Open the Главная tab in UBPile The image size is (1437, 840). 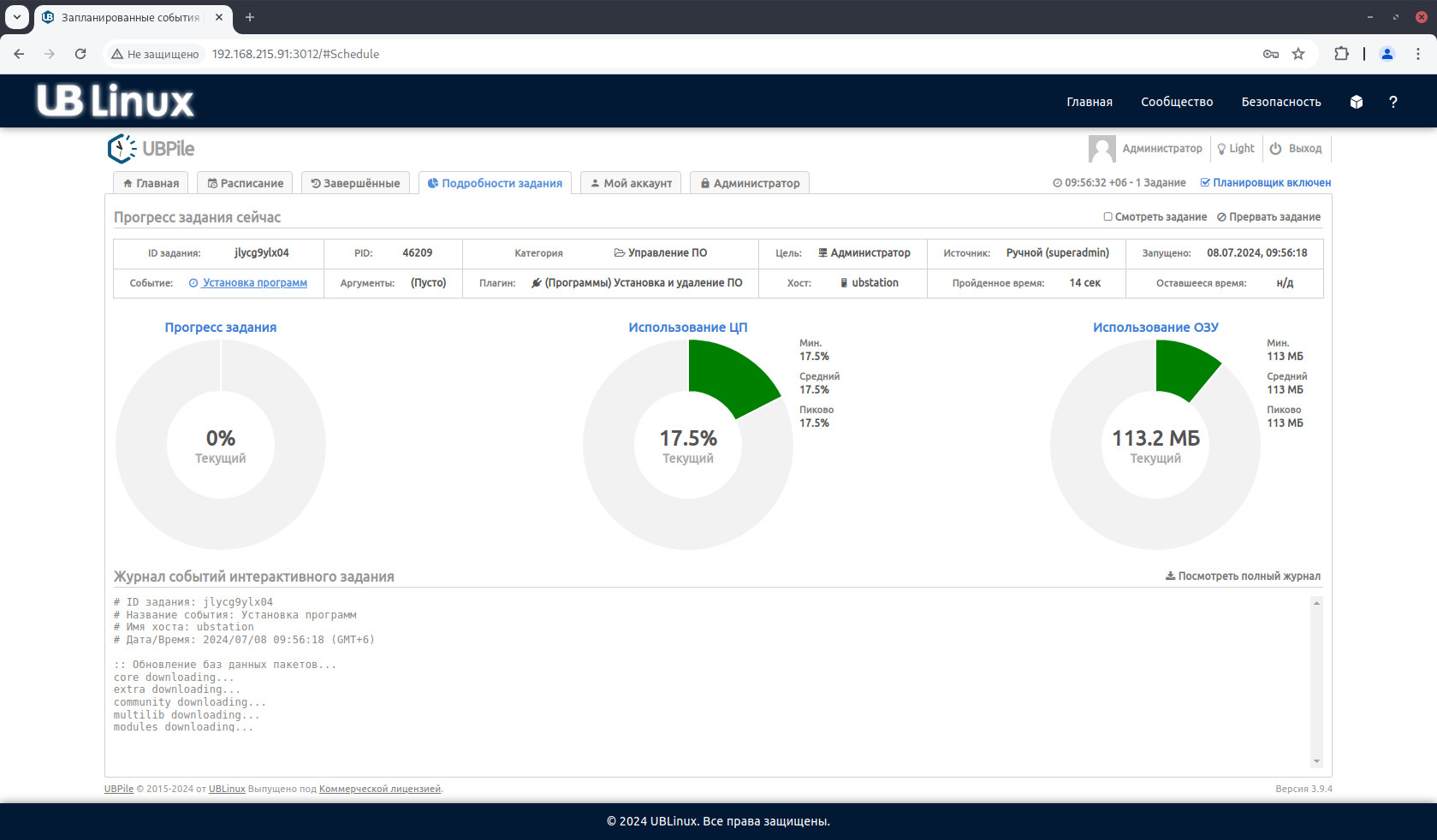point(151,183)
